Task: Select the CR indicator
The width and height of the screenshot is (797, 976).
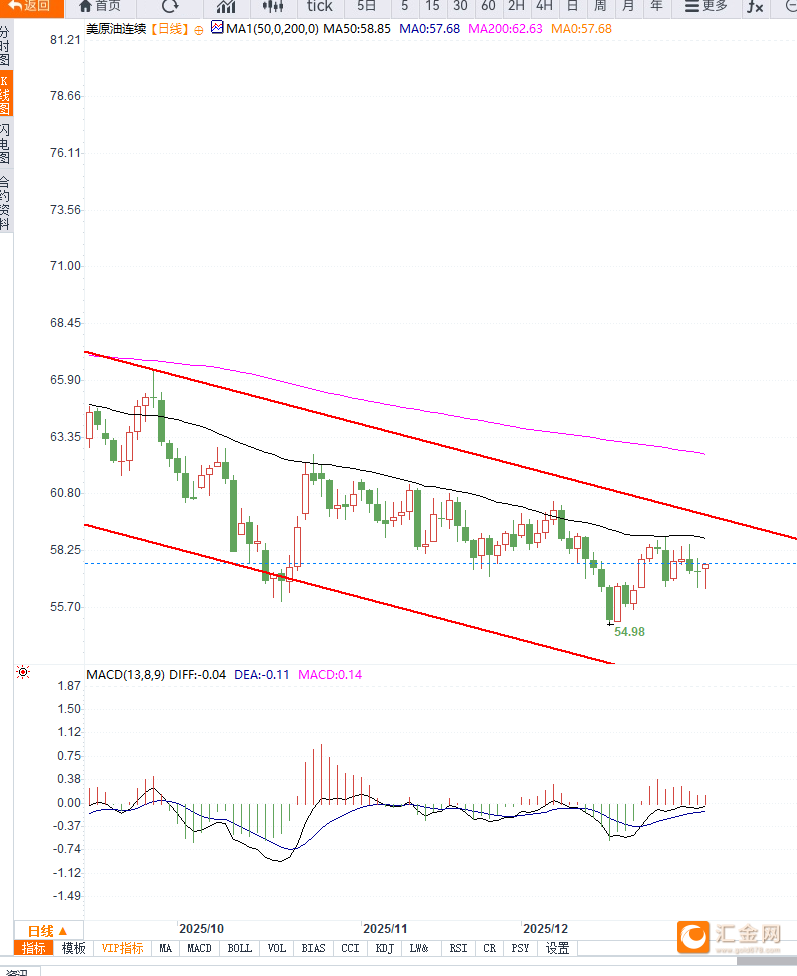Action: point(490,949)
